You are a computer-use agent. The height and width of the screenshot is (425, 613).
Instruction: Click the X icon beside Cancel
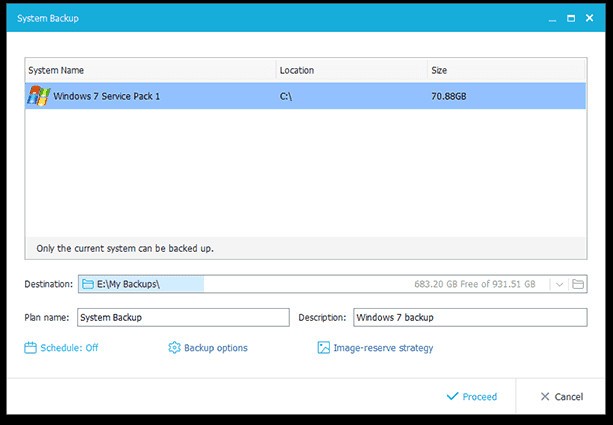(545, 396)
